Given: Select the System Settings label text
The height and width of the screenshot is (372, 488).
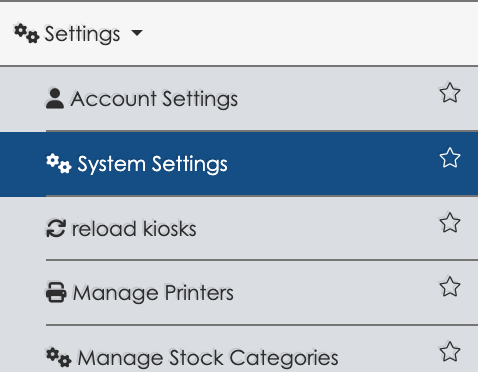Looking at the screenshot, I should tap(152, 164).
